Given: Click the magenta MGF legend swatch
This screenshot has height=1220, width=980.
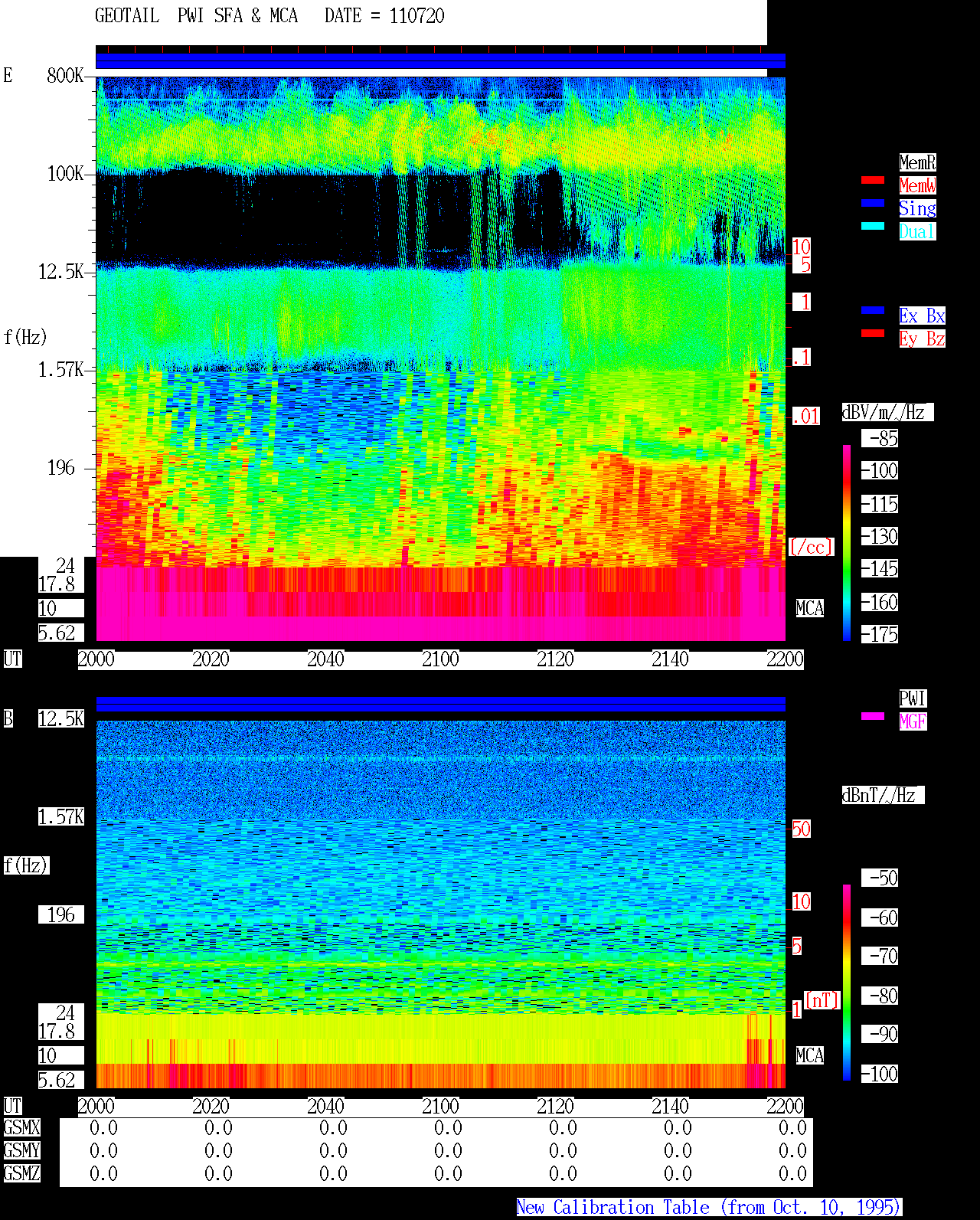Looking at the screenshot, I should tap(873, 716).
